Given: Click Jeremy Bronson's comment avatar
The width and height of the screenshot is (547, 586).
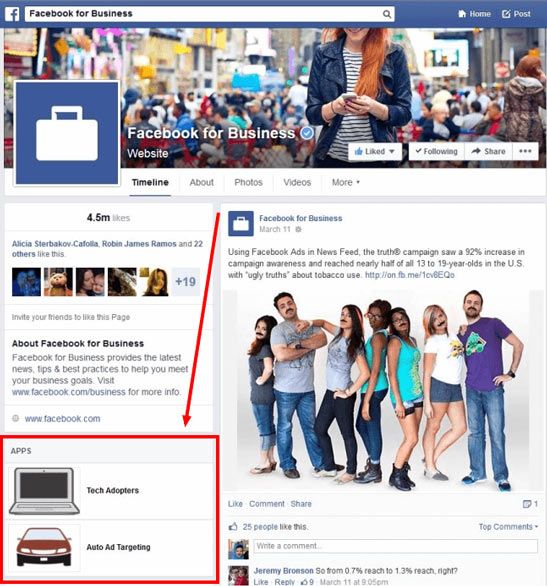Looking at the screenshot, I should [238, 576].
